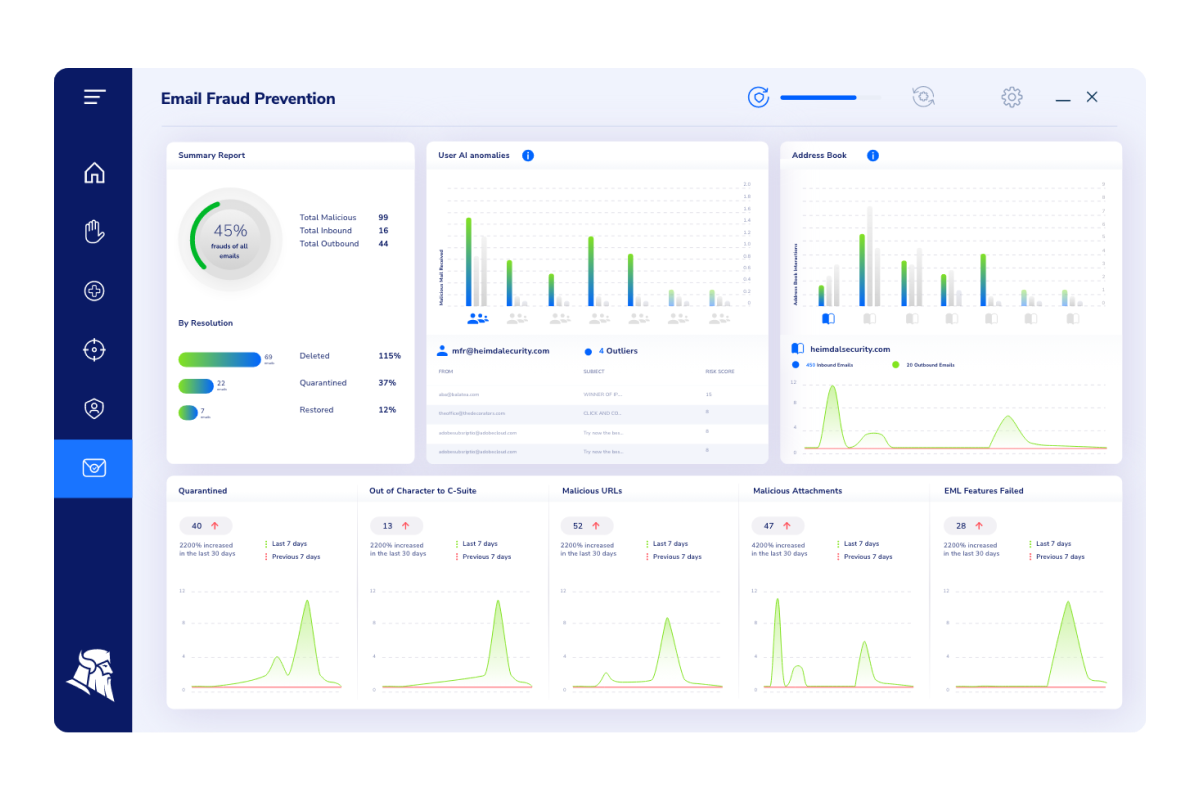Image resolution: width=1200 pixels, height=800 pixels.
Task: Click the 4 Outliers label
Action: coord(617,351)
